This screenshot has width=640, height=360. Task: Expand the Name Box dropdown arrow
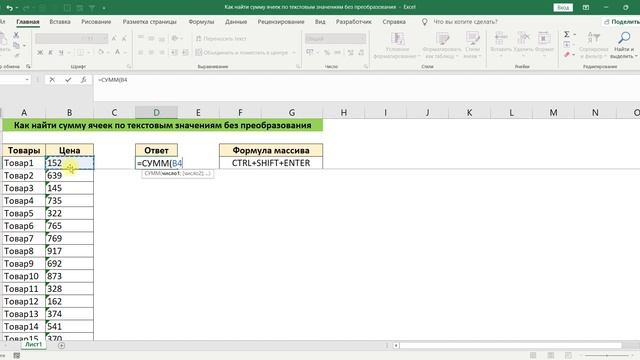pos(27,80)
